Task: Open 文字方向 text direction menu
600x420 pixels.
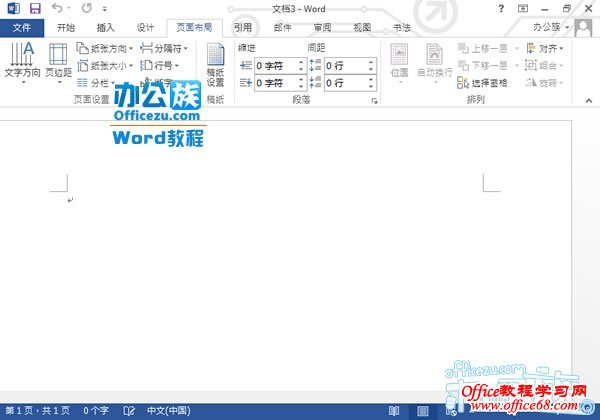Action: [x=22, y=63]
